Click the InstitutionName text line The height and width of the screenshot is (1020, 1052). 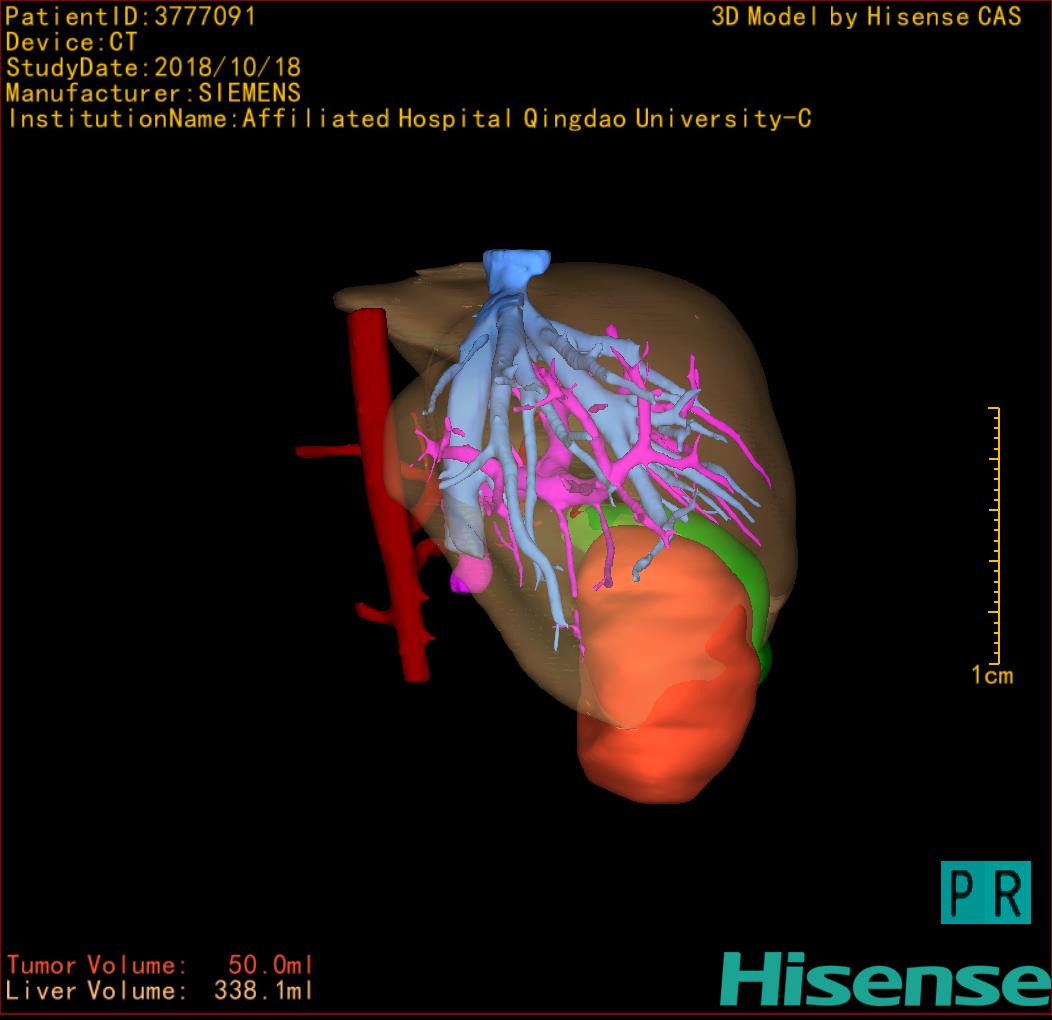click(409, 119)
